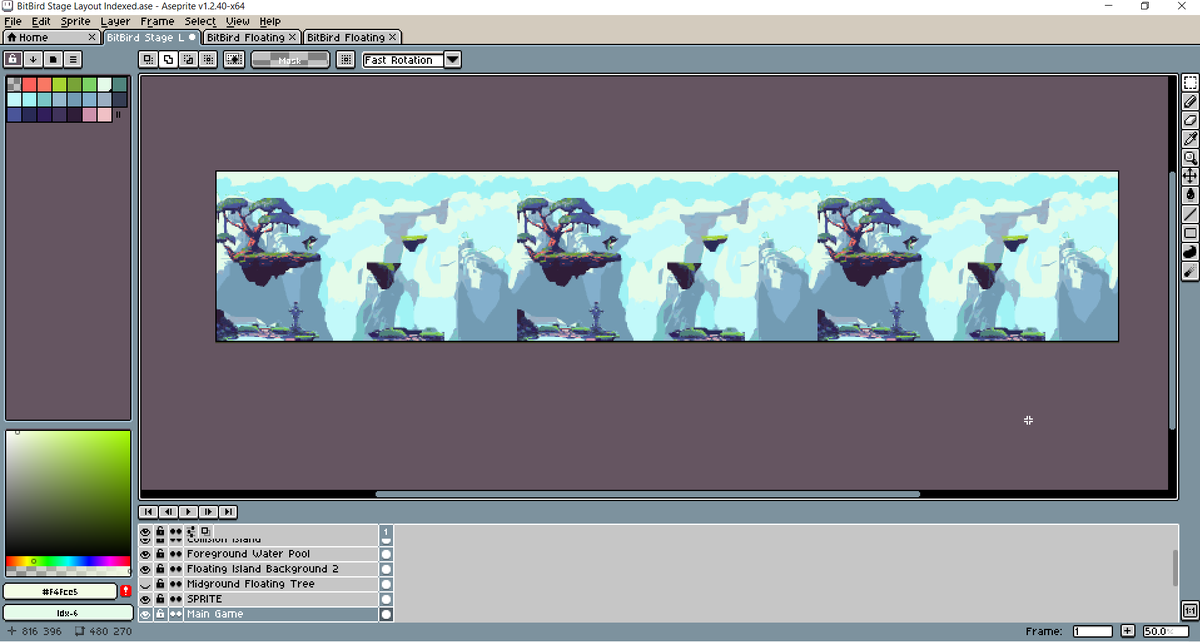
Task: Open the Edit menu
Action: pyautogui.click(x=41, y=21)
